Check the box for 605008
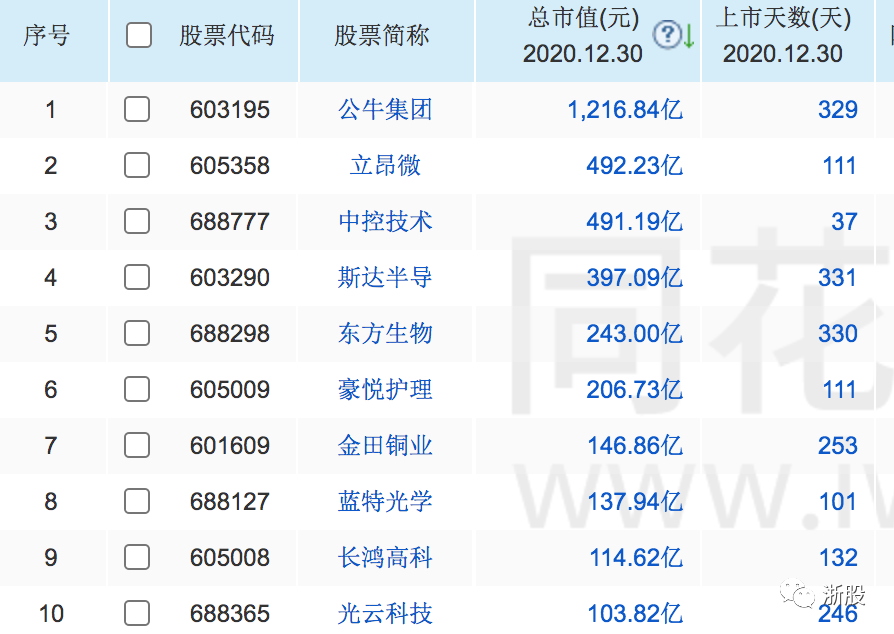The image size is (894, 634). (x=137, y=557)
